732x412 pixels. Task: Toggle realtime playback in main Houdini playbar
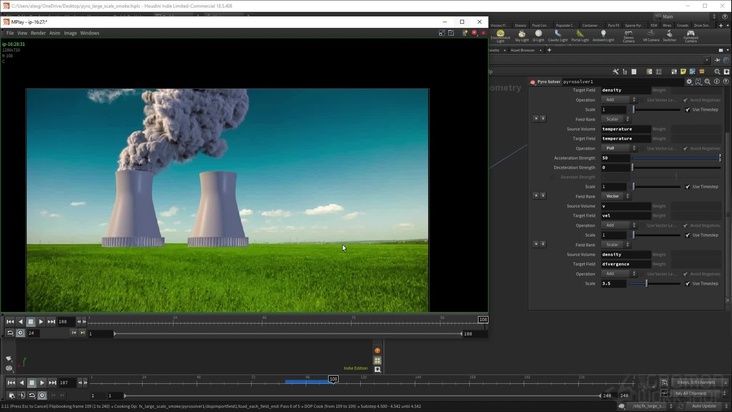pos(42,395)
